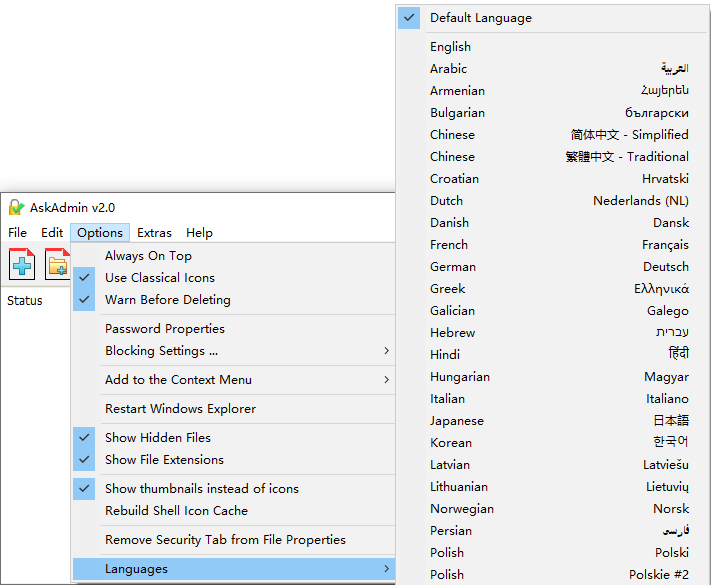Select Persian language

tap(552, 531)
